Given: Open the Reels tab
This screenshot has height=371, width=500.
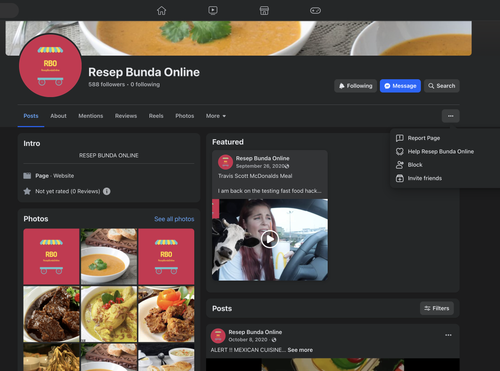Looking at the screenshot, I should tap(156, 116).
